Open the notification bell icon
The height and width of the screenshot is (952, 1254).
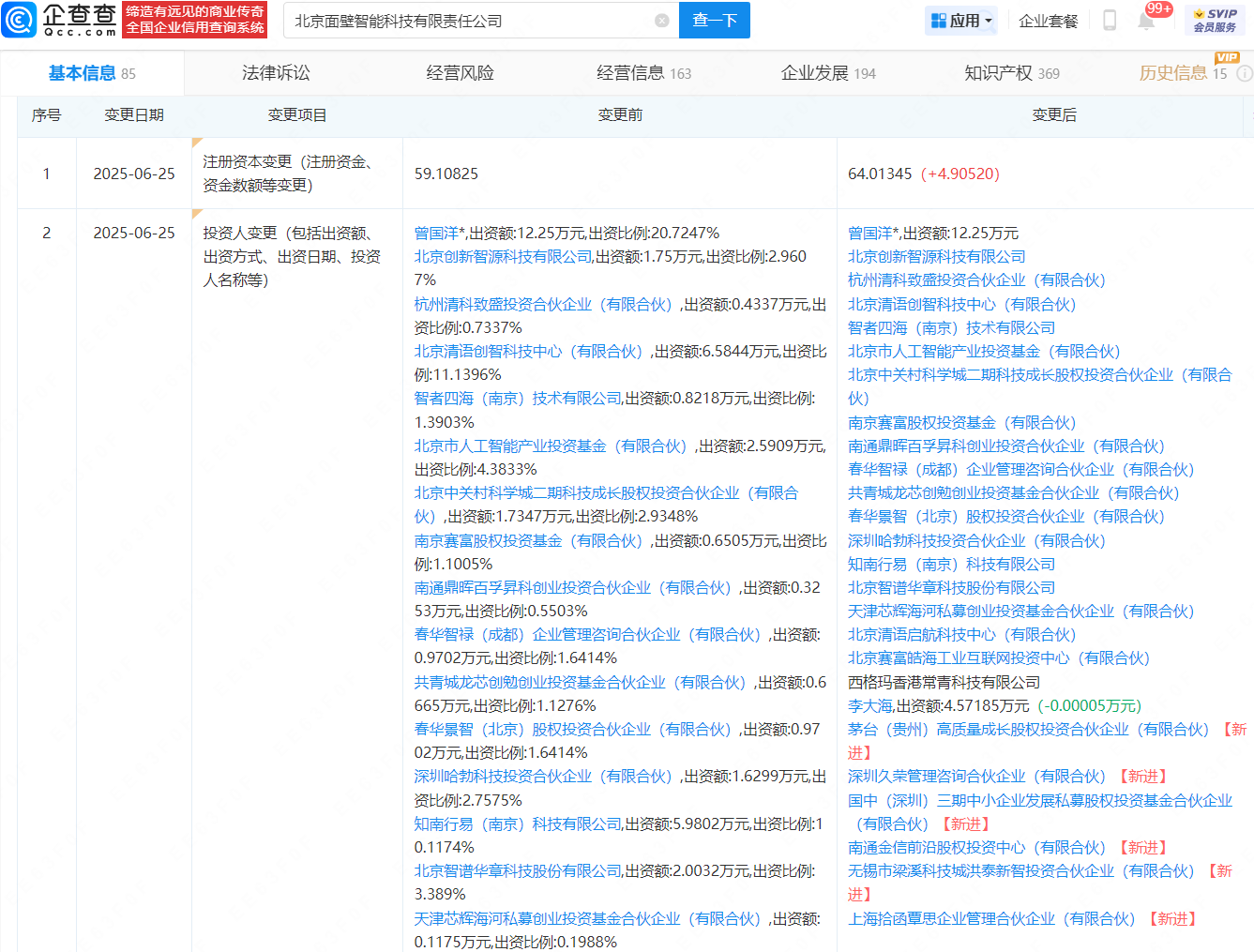pyautogui.click(x=1146, y=21)
